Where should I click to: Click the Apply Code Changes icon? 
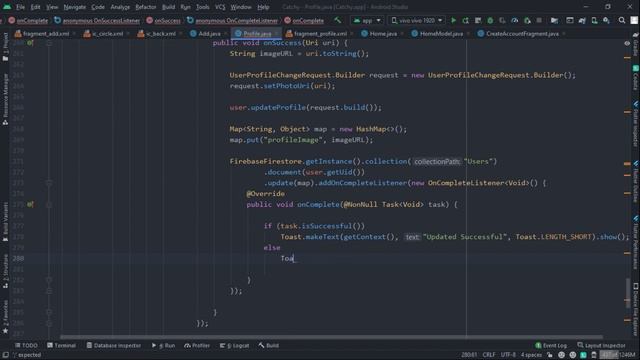click(x=478, y=20)
